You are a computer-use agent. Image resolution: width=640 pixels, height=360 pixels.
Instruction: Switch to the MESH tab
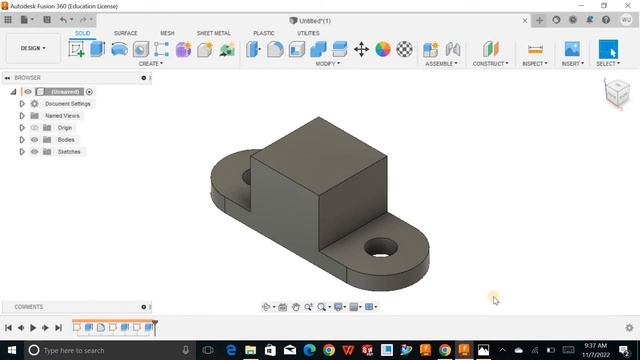tap(167, 33)
